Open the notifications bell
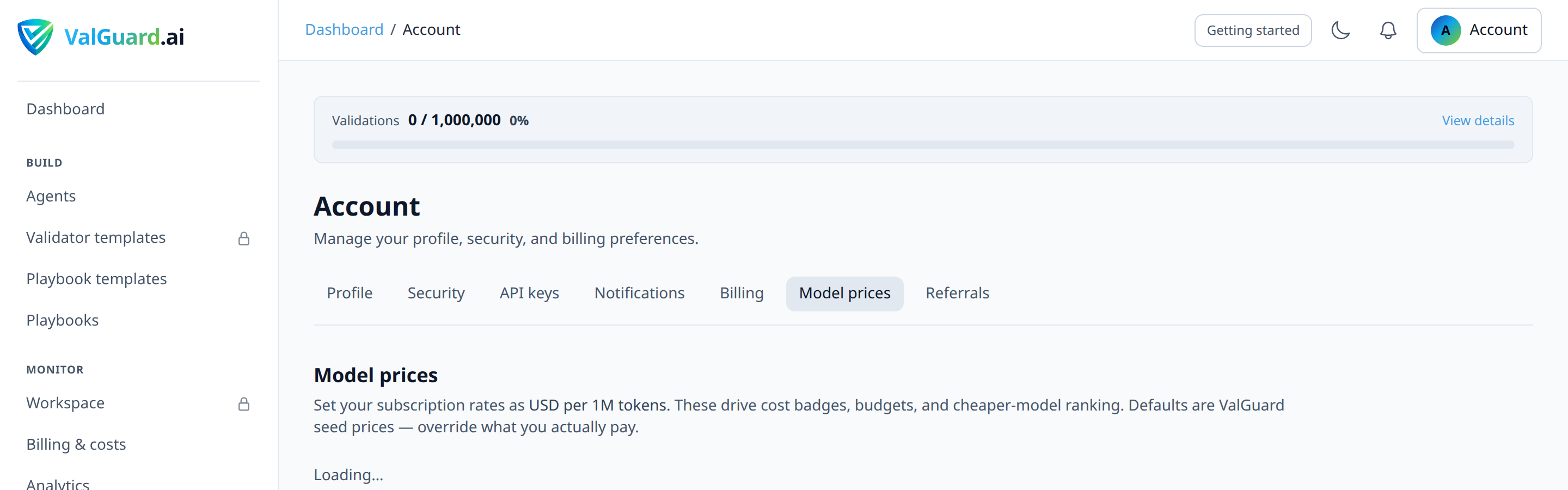1568x490 pixels. click(x=1388, y=30)
